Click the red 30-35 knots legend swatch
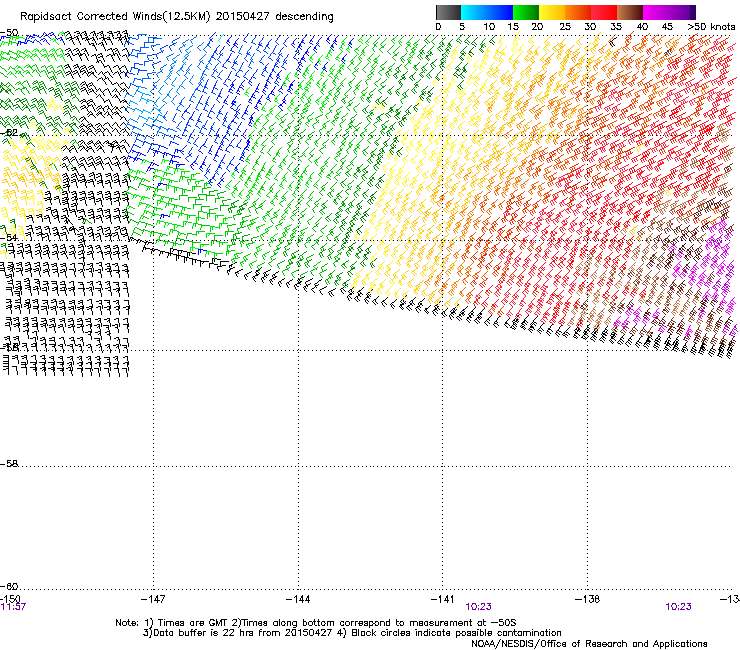The height and width of the screenshot is (650, 740). (x=604, y=12)
